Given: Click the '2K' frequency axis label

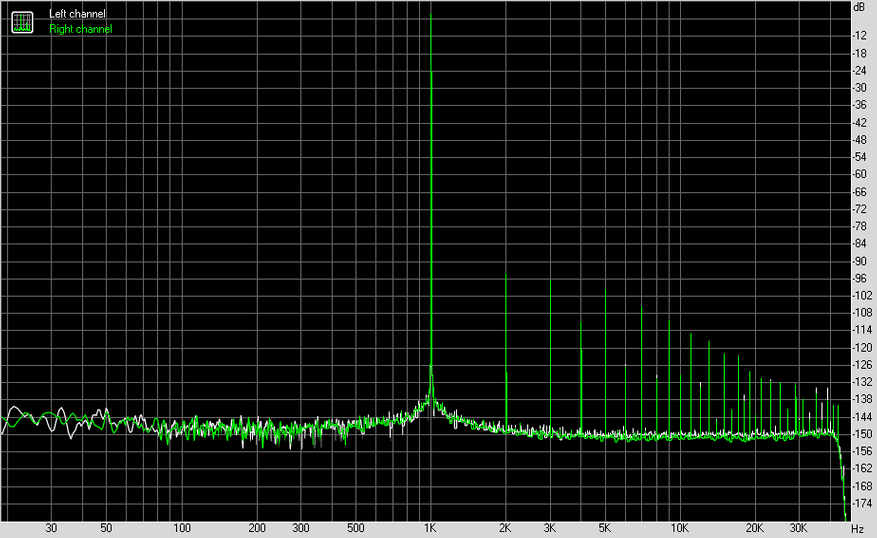Looking at the screenshot, I should 505,528.
